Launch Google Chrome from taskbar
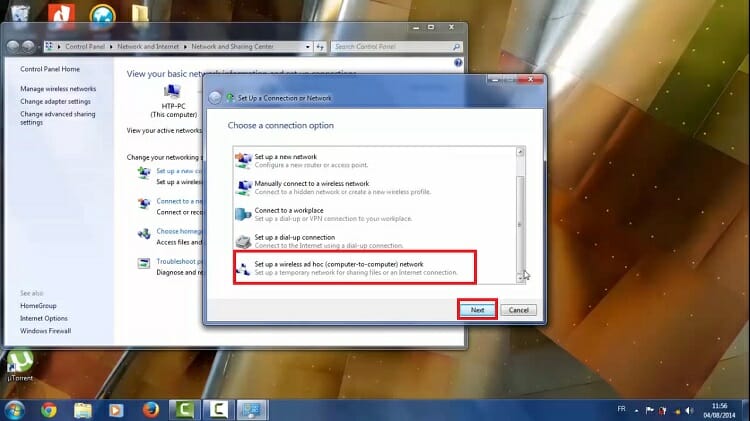This screenshot has width=750, height=421. click(x=48, y=410)
